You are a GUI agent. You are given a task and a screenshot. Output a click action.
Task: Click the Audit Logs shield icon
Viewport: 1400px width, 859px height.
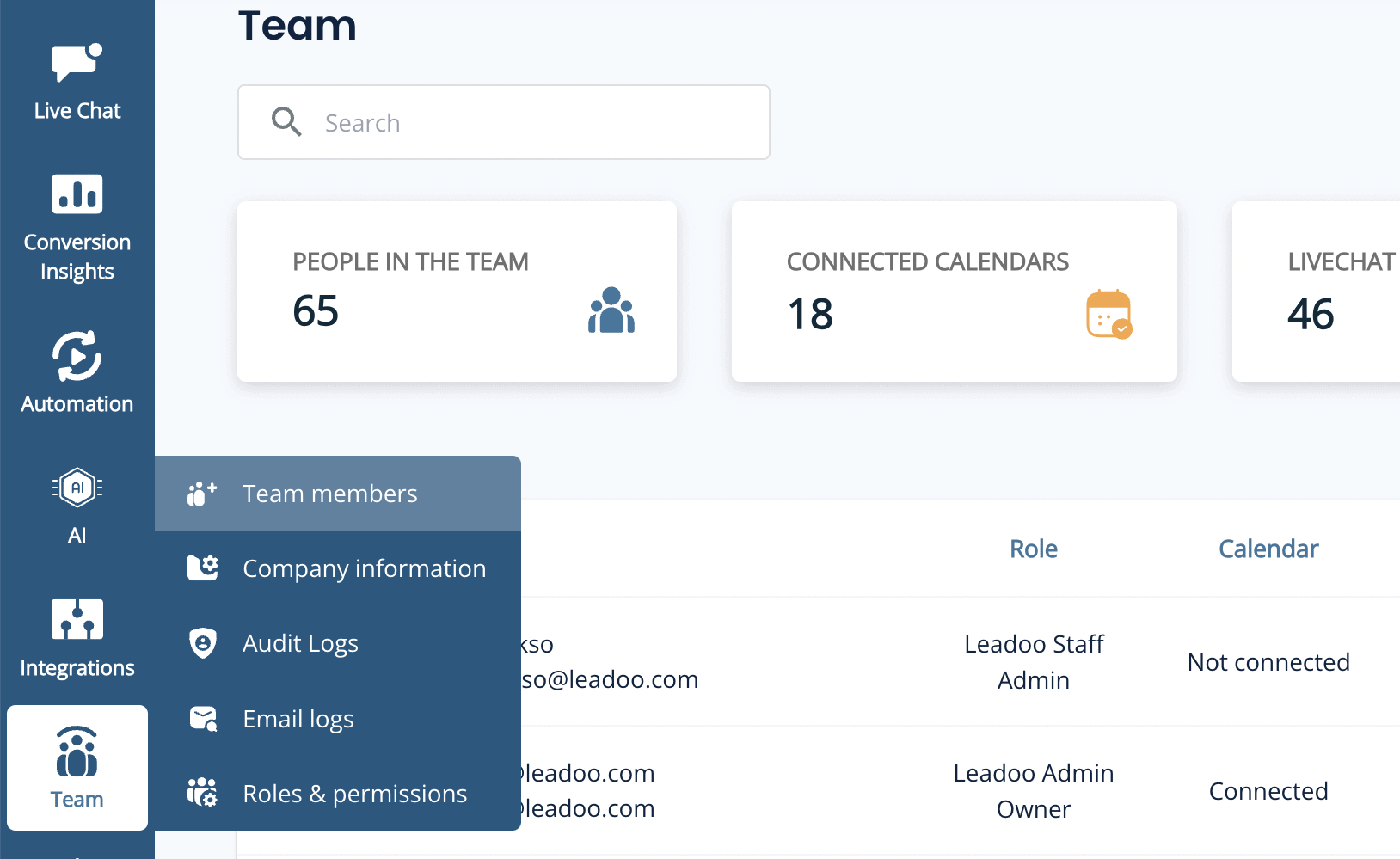tap(201, 643)
